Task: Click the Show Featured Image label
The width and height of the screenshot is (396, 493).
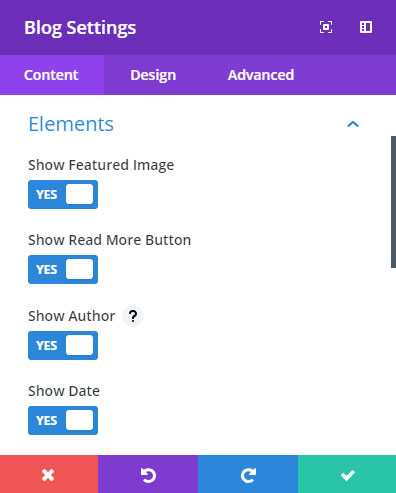Action: 101,165
